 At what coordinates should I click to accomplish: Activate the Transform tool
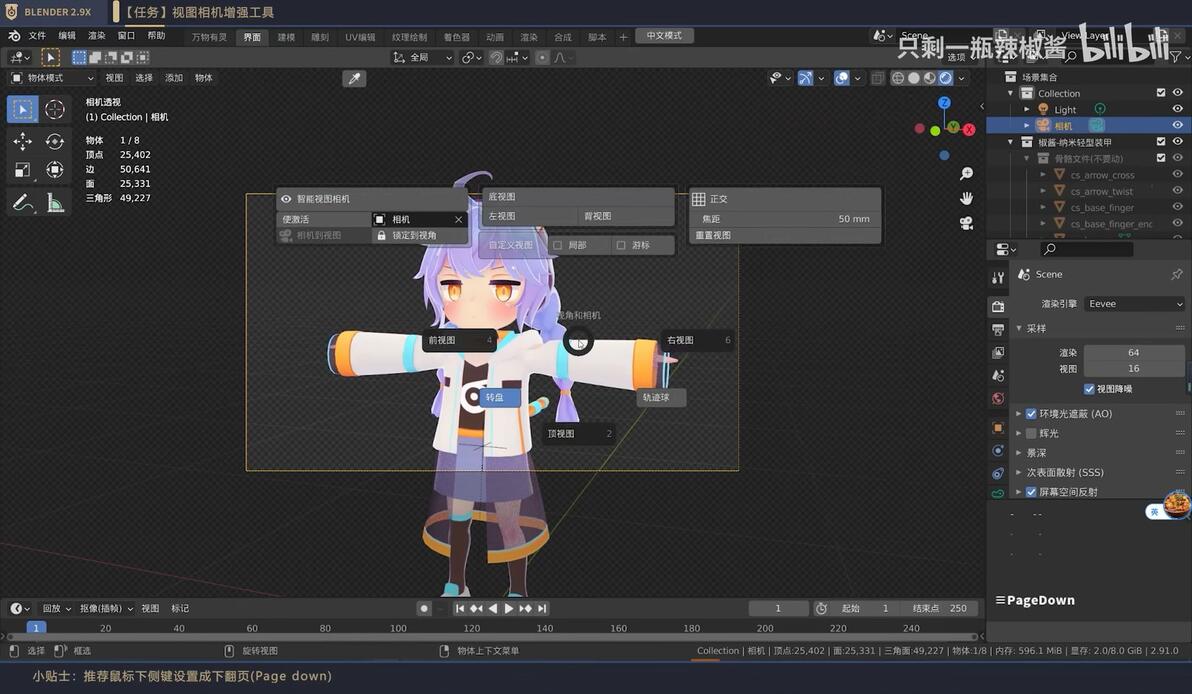[55, 170]
